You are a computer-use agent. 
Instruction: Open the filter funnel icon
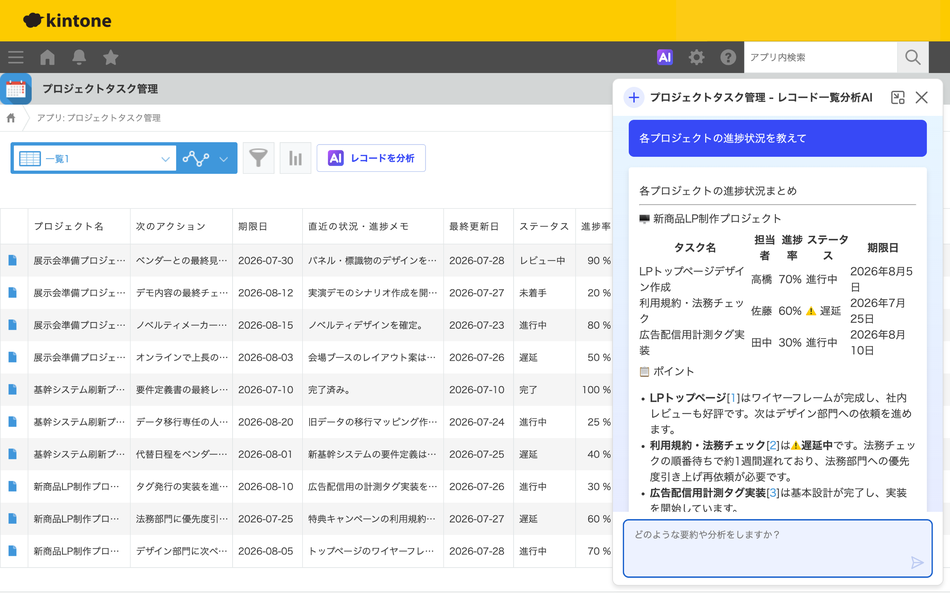pos(259,158)
